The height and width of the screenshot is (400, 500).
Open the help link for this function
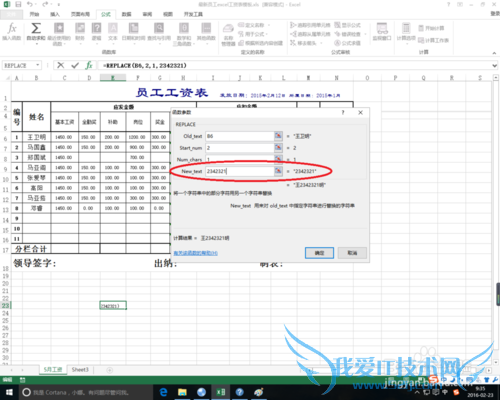click(x=196, y=253)
